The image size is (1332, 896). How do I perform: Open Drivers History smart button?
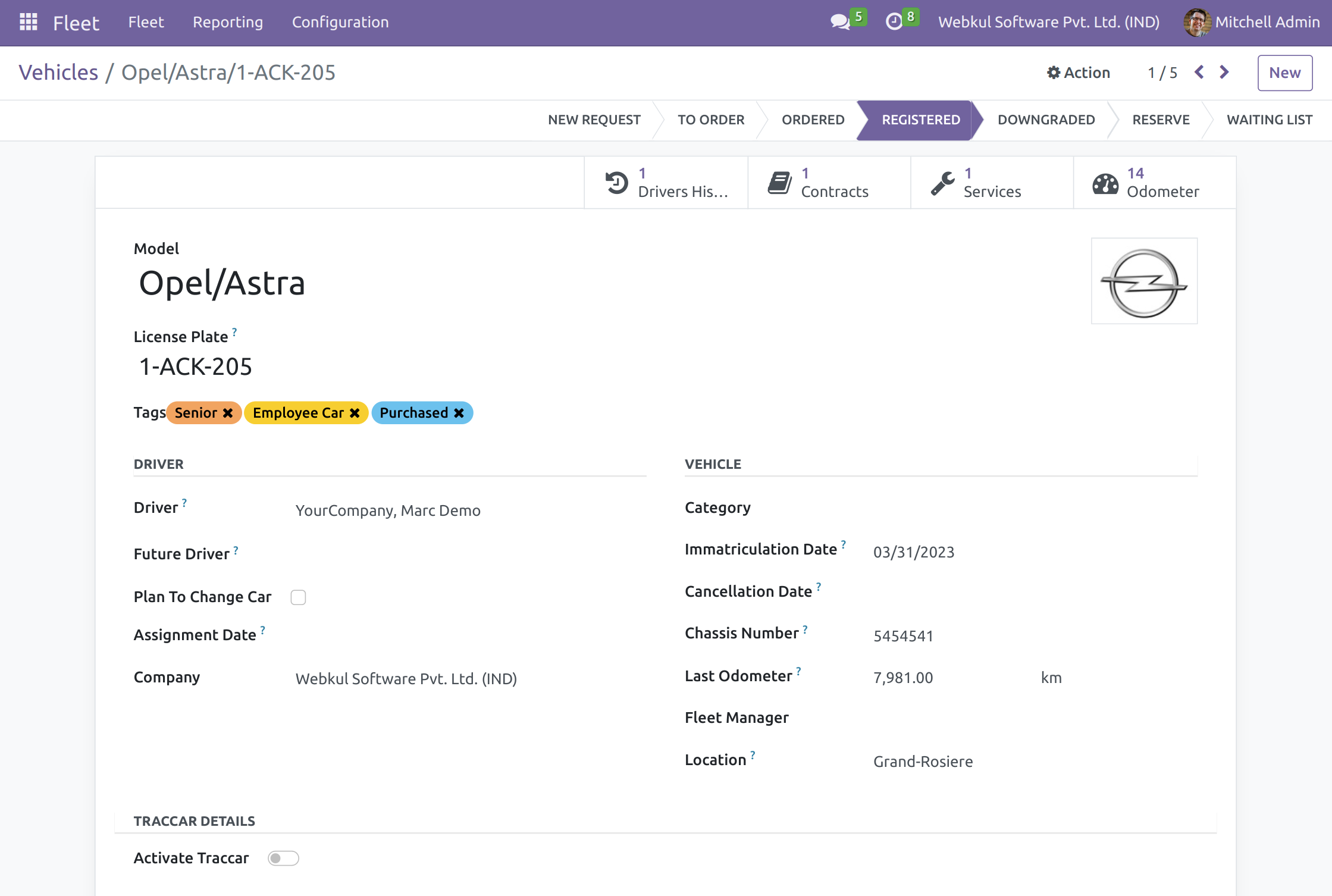[x=666, y=183]
